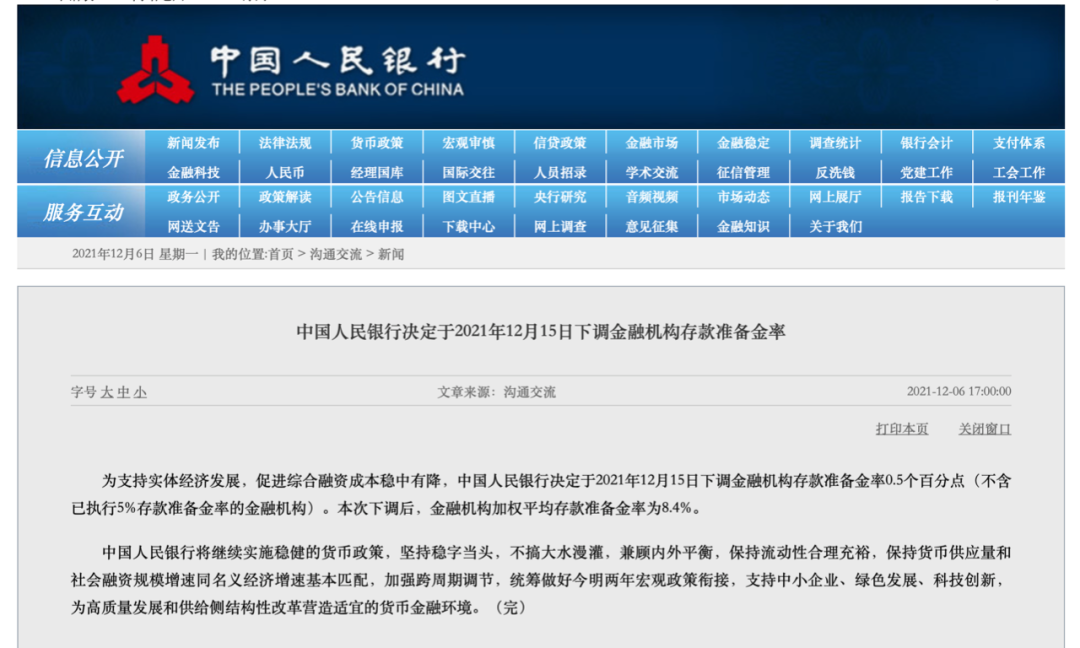Open 报刊年鉴 menu item
The width and height of the screenshot is (1080, 648).
click(1019, 197)
